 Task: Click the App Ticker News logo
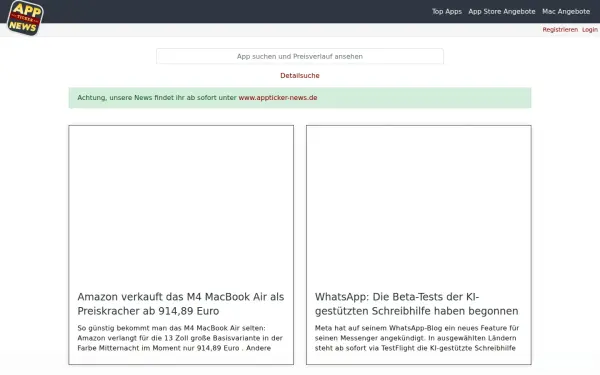tap(25, 18)
